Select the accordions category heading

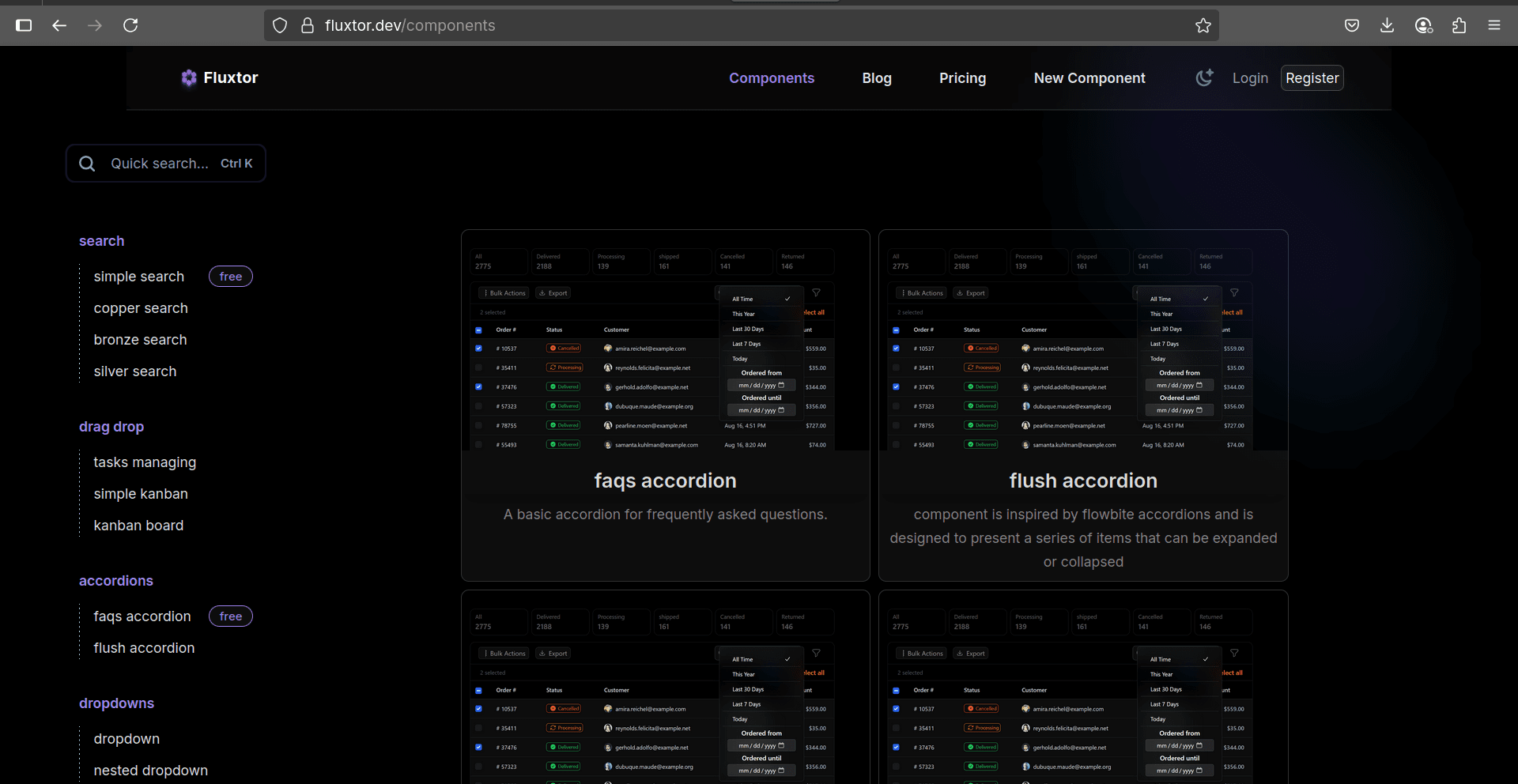[x=116, y=581]
